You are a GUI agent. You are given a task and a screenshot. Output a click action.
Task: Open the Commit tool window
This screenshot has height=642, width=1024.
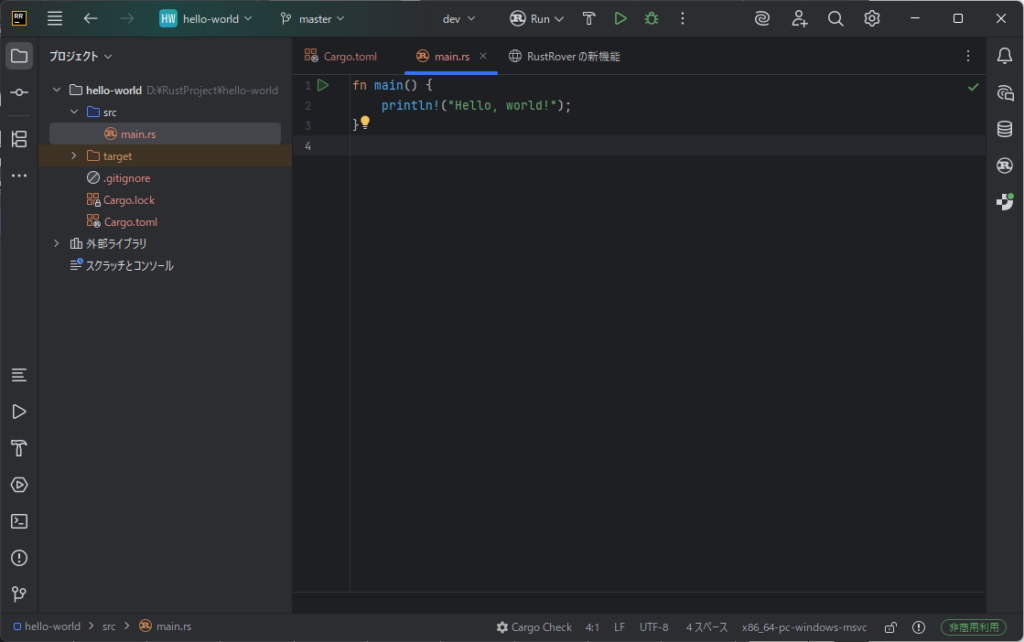click(19, 93)
